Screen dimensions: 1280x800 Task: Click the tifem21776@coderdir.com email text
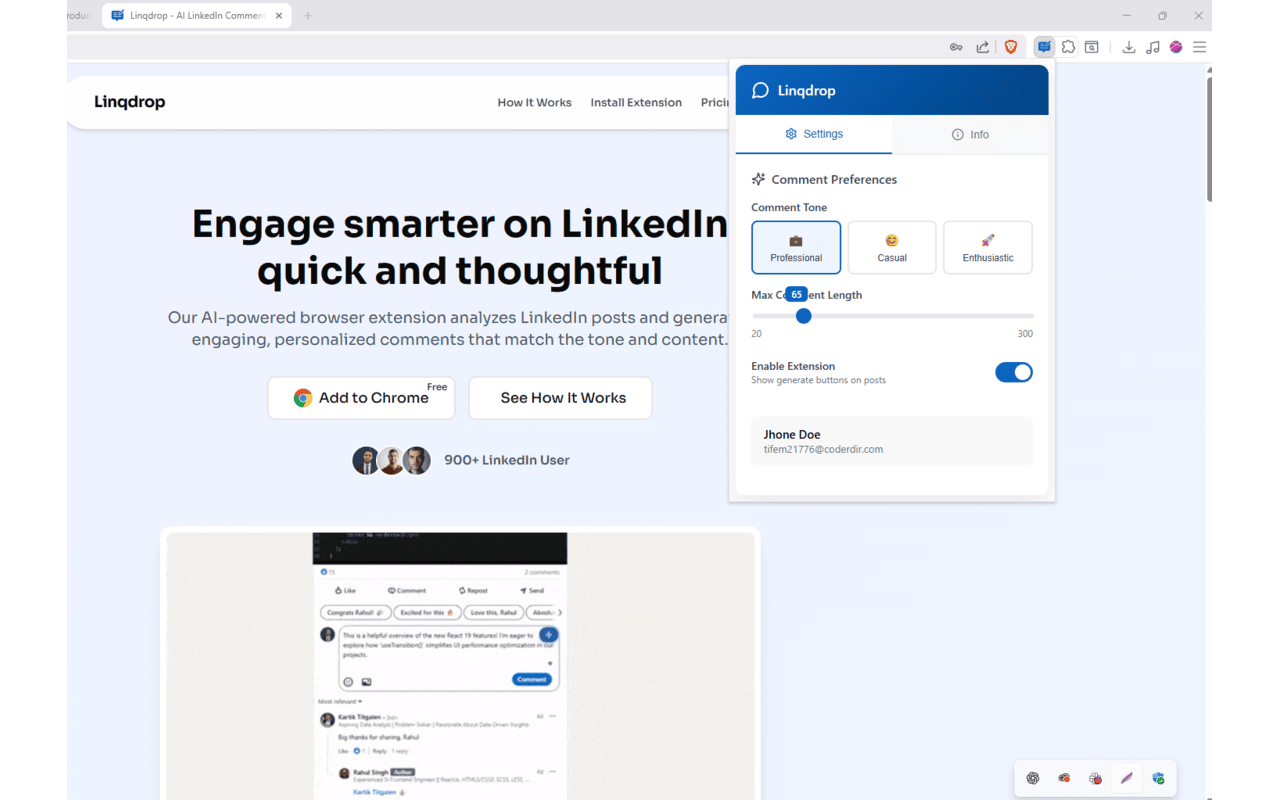point(823,450)
